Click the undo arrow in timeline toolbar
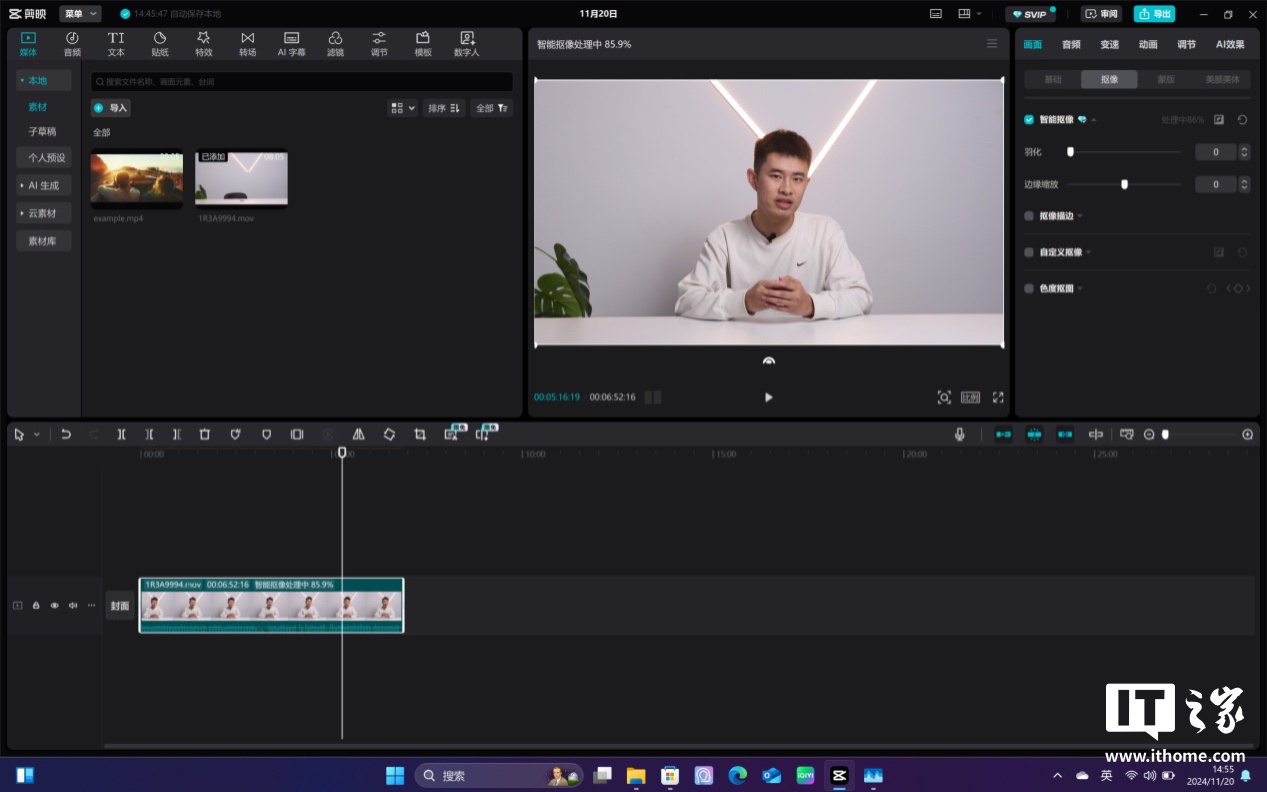1267x792 pixels. 66,435
